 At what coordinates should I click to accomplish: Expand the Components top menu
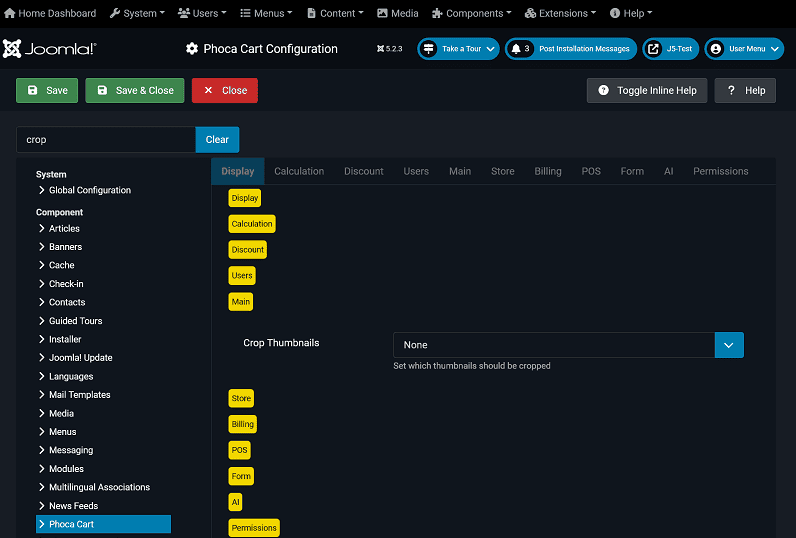click(474, 13)
